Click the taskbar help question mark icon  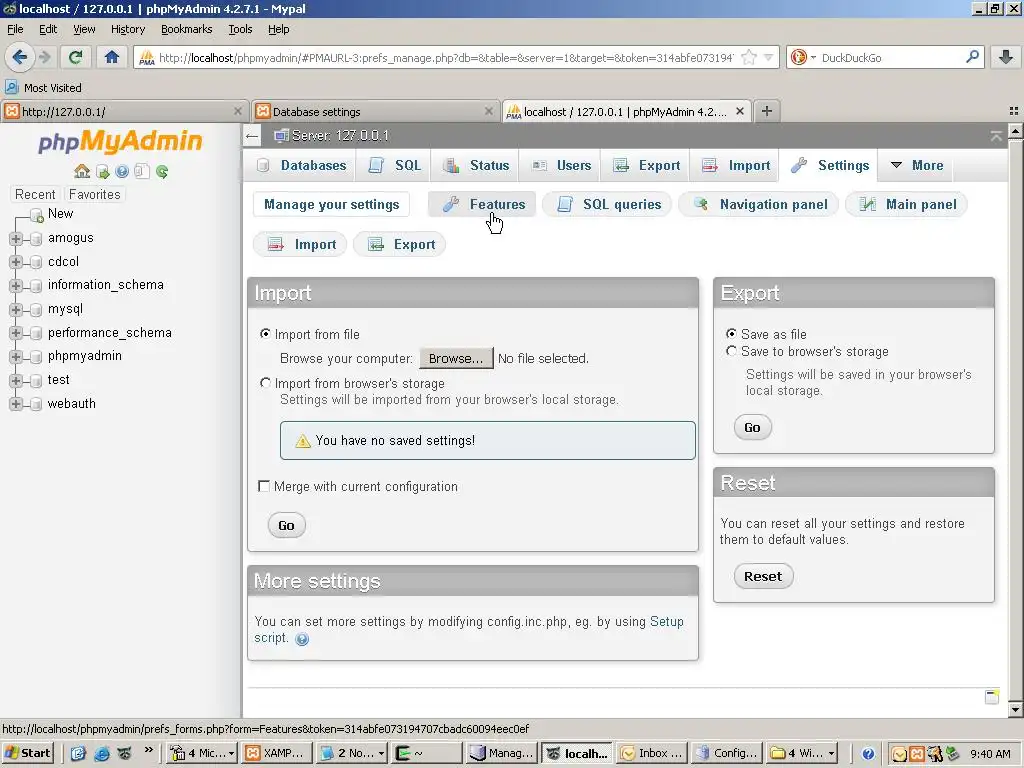tap(868, 754)
